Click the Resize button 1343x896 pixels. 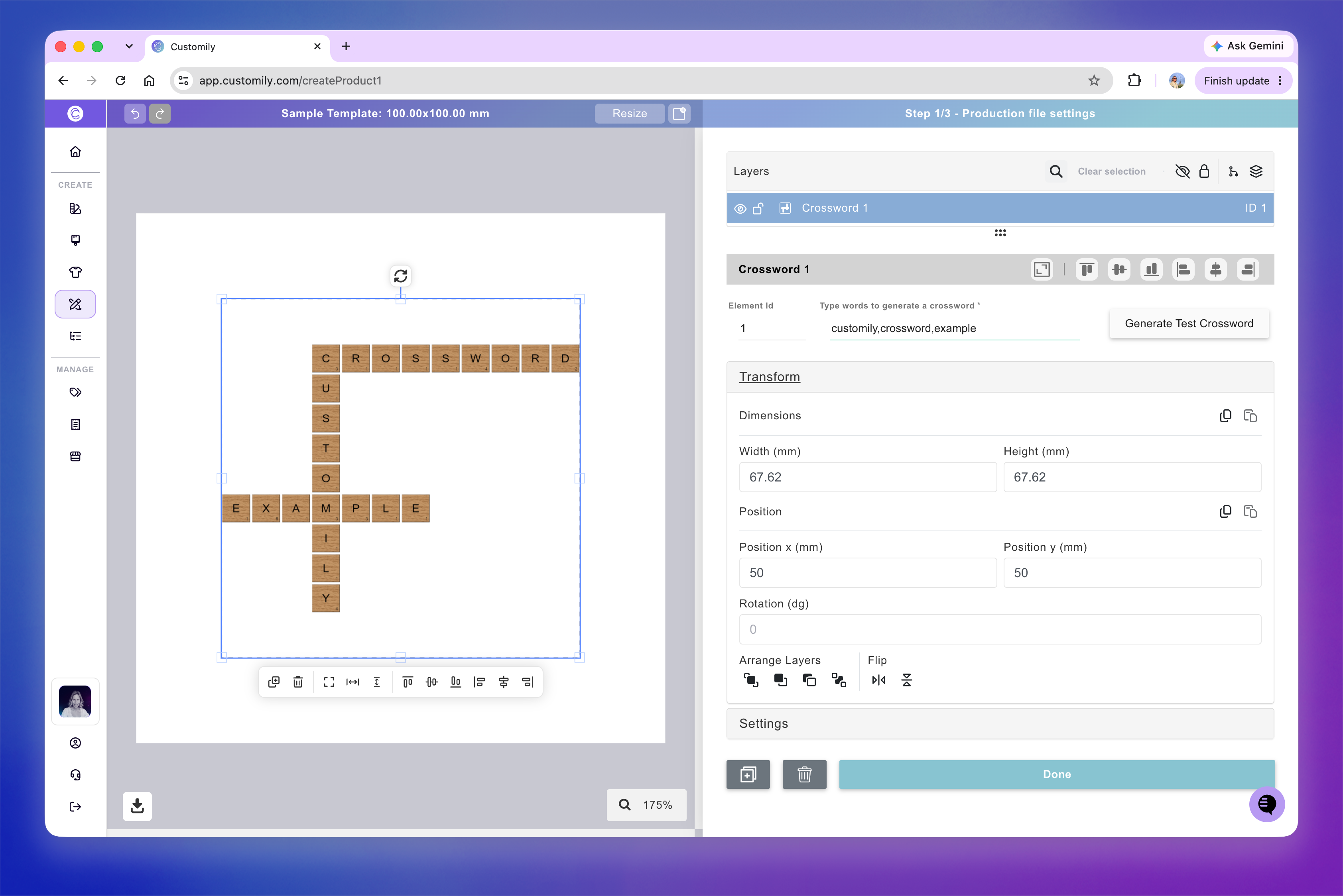click(x=630, y=113)
